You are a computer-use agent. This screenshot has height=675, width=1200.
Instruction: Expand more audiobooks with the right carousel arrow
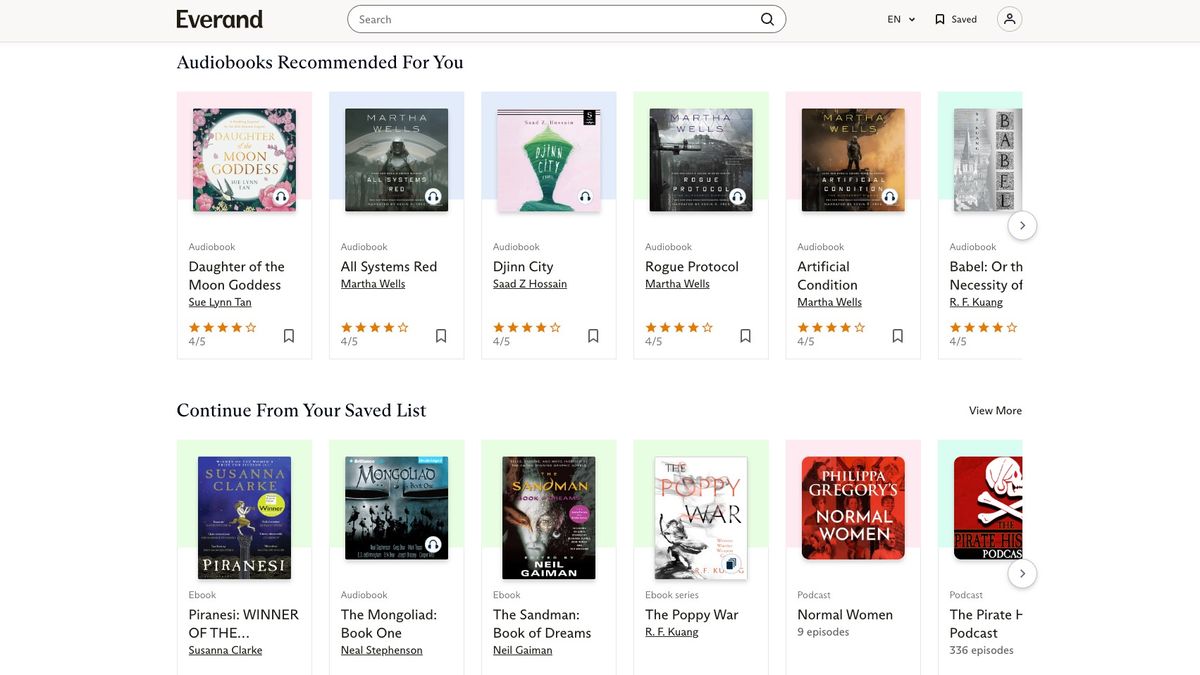1022,225
